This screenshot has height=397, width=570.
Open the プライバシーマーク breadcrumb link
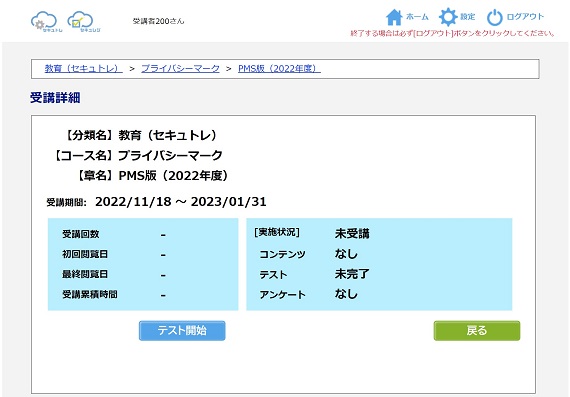coord(180,68)
